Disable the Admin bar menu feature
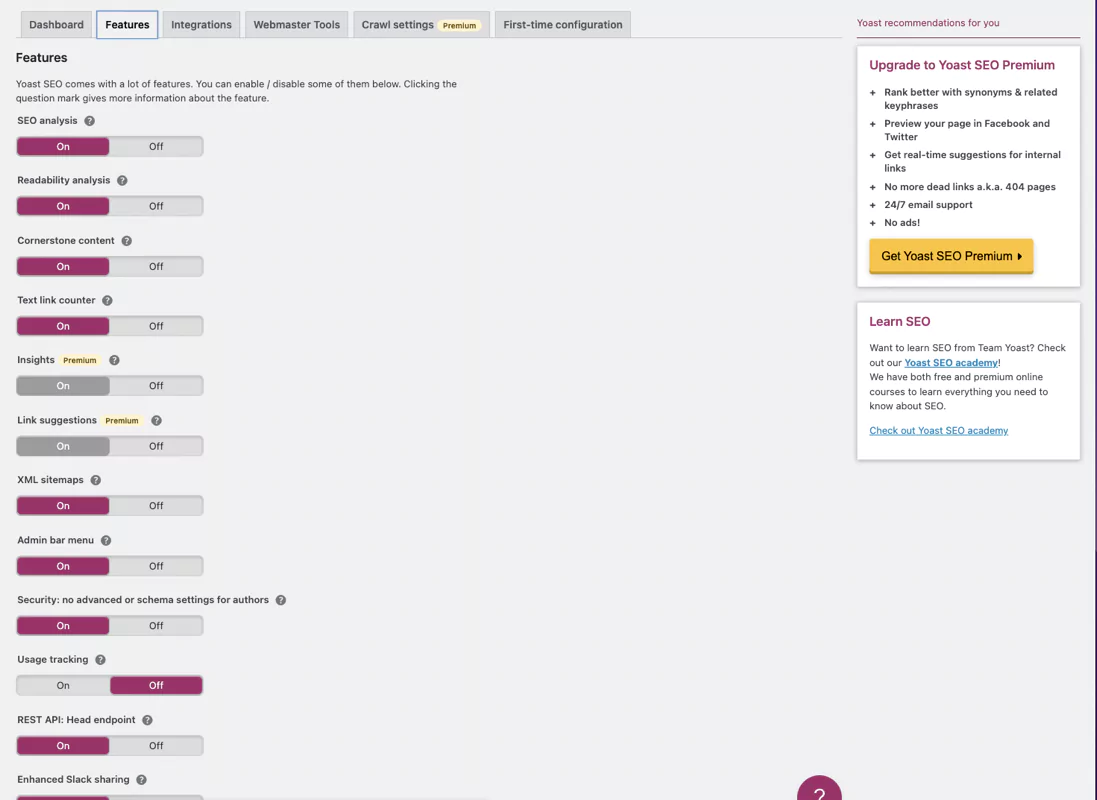The height and width of the screenshot is (800, 1097). pyautogui.click(x=156, y=565)
